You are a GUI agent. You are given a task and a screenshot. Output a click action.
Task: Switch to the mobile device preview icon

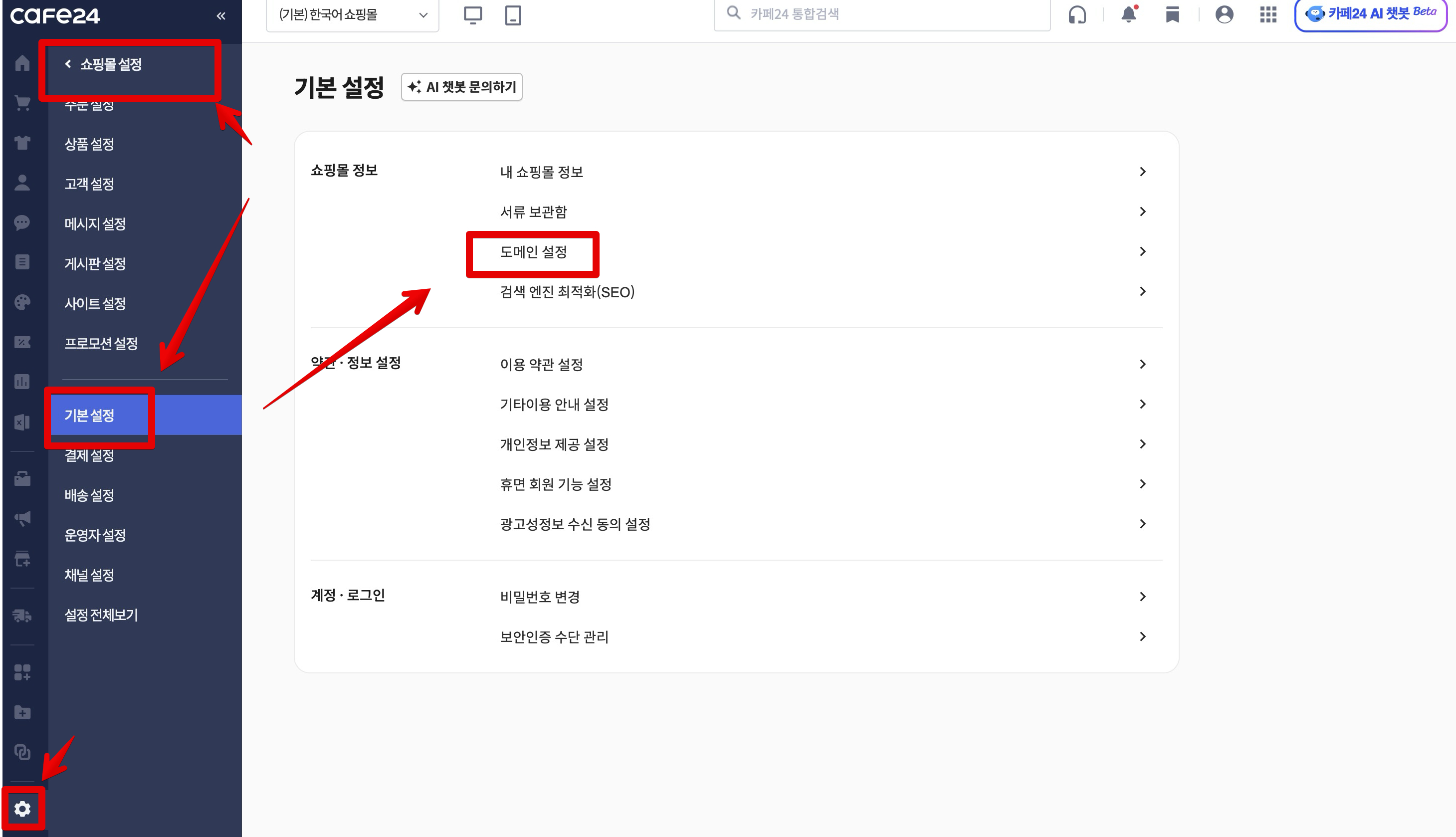point(513,15)
